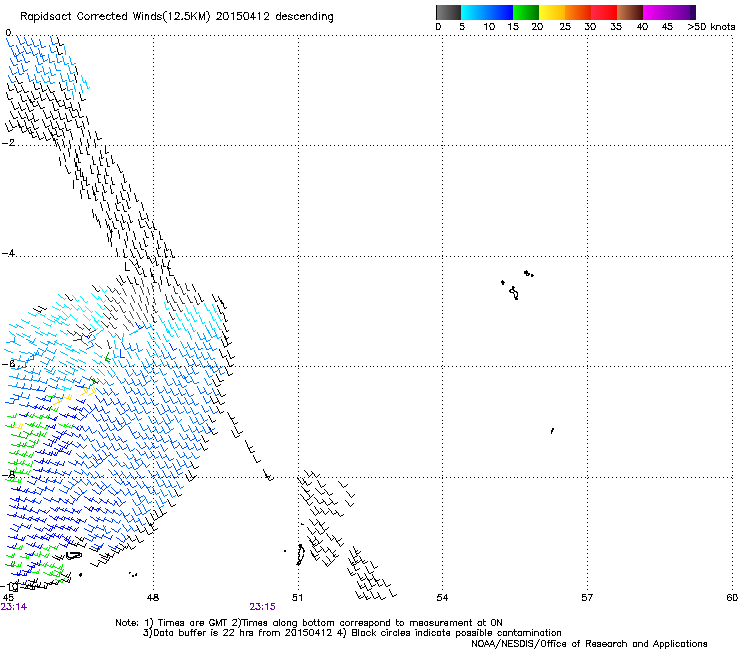This screenshot has height=650, width=740.
Task: Click the island cluster east of longitude 54
Action: [x=517, y=285]
